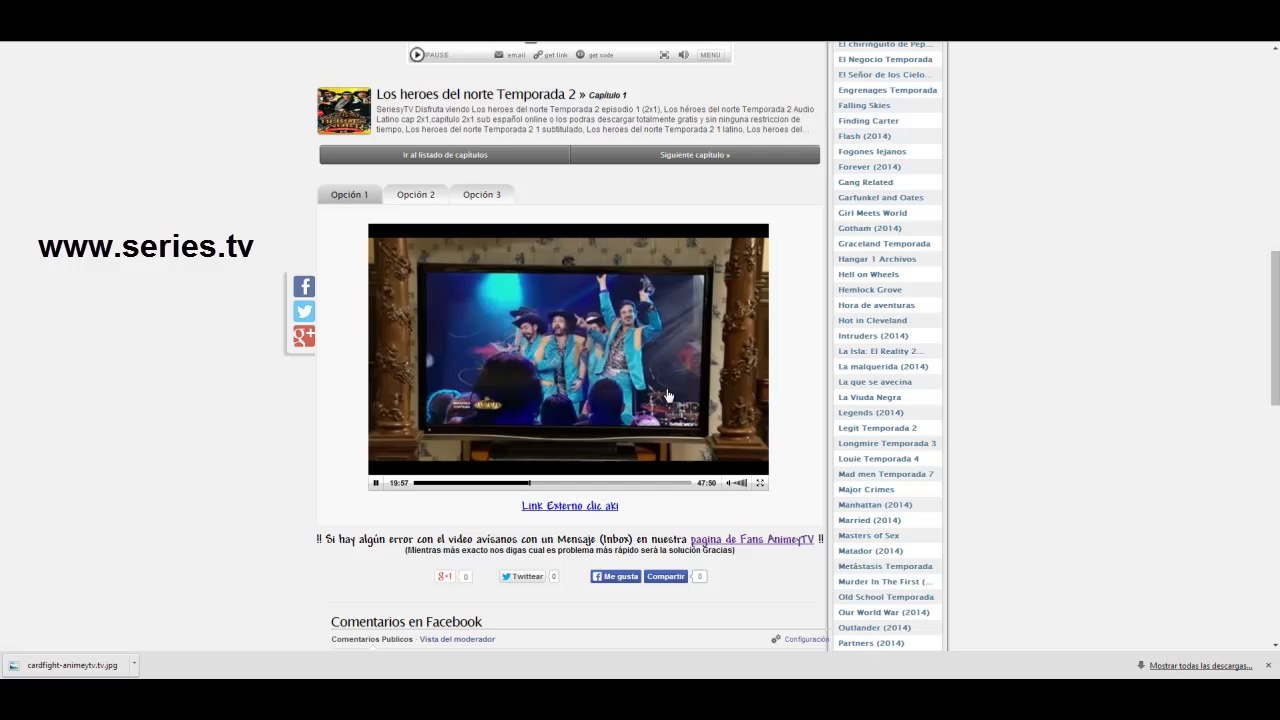Click the get code icon

(x=580, y=55)
